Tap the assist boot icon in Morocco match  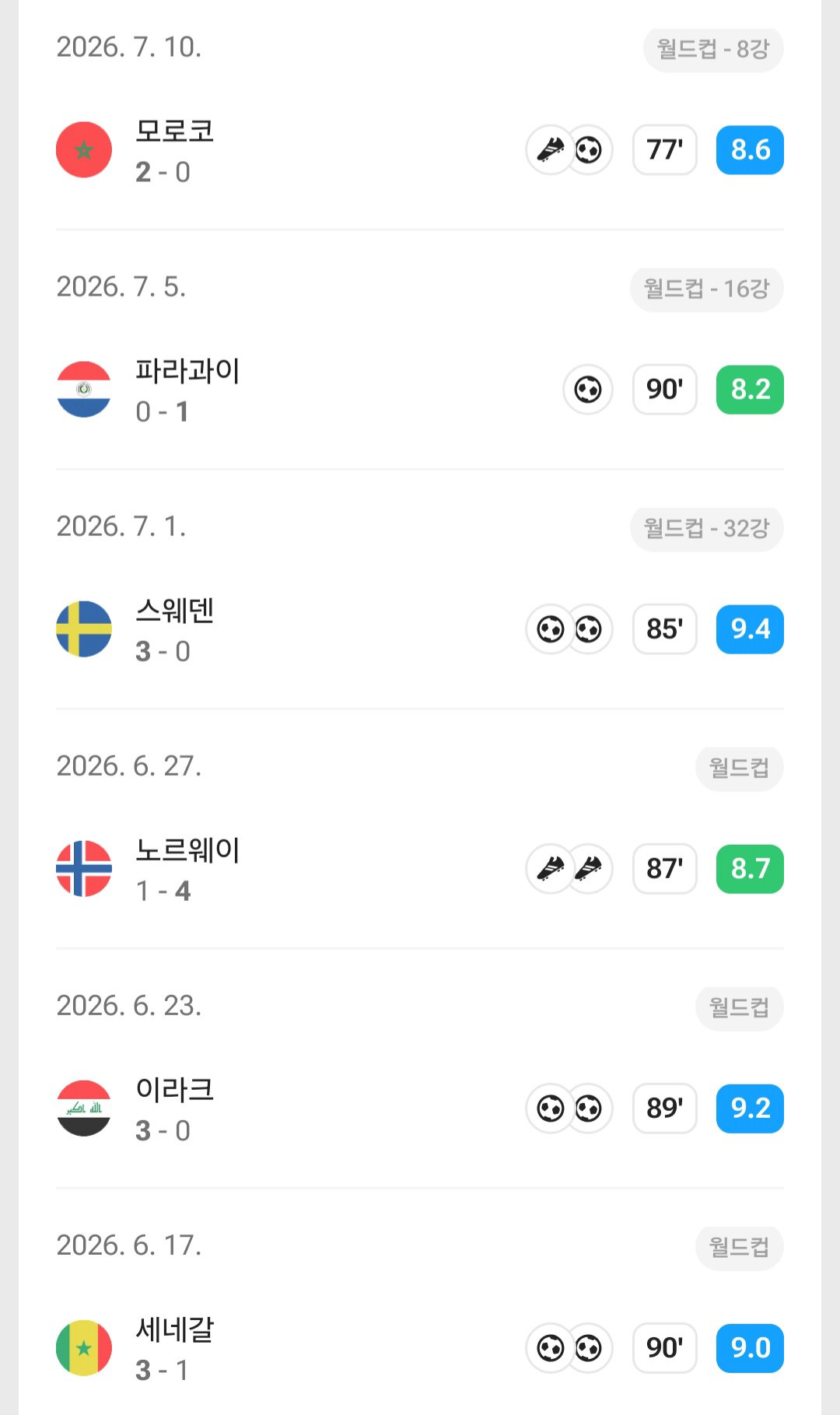[x=551, y=149]
